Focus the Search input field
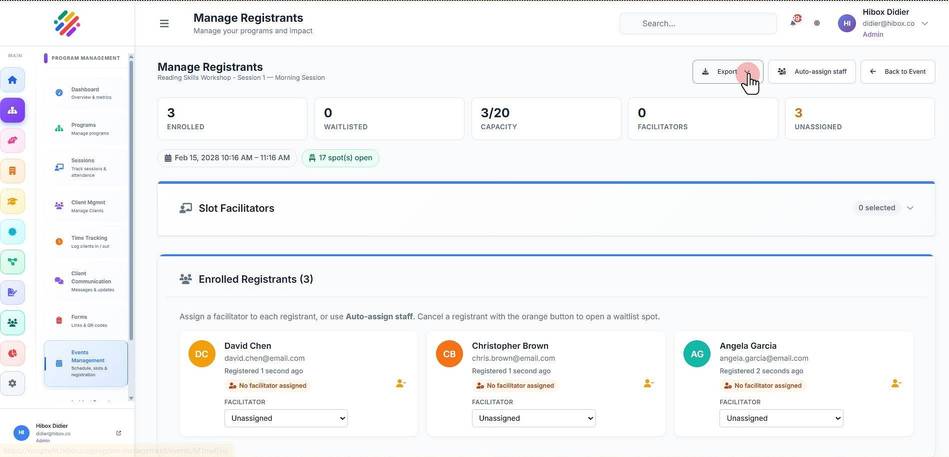The width and height of the screenshot is (949, 457). 698,24
